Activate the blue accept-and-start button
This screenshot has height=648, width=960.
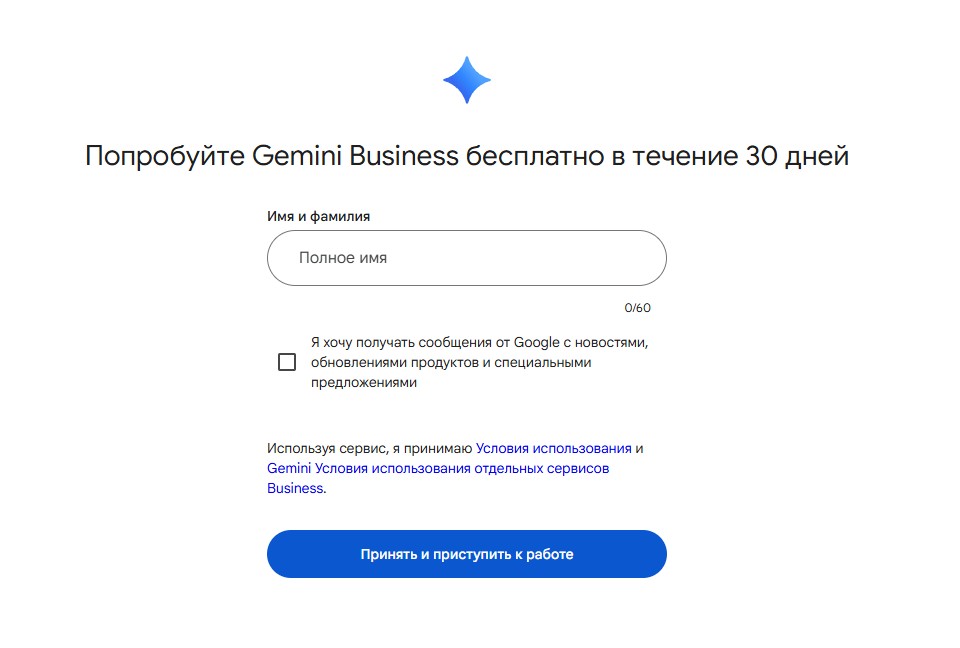coord(466,554)
